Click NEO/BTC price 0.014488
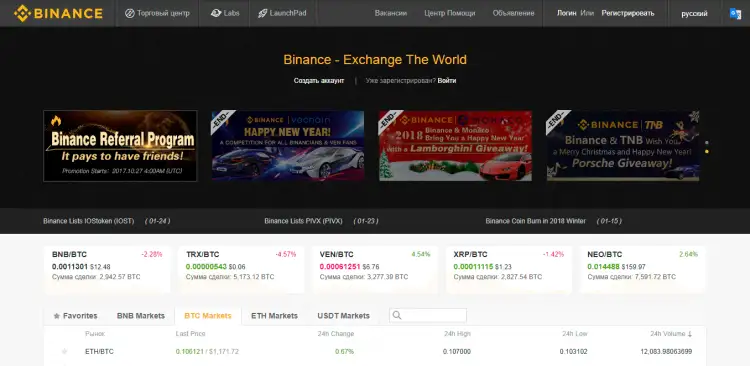 point(603,266)
